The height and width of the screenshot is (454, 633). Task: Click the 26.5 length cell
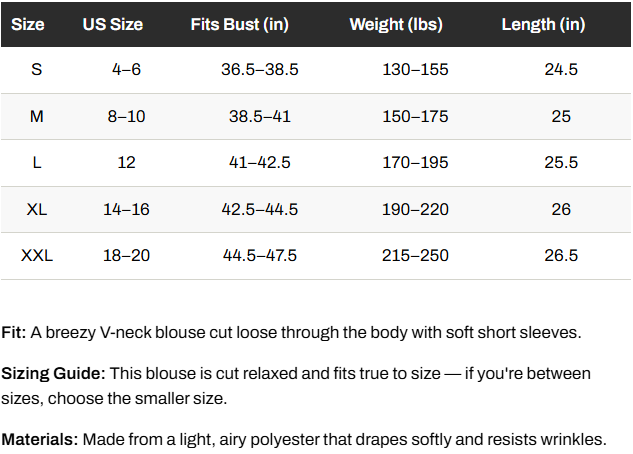tap(561, 255)
